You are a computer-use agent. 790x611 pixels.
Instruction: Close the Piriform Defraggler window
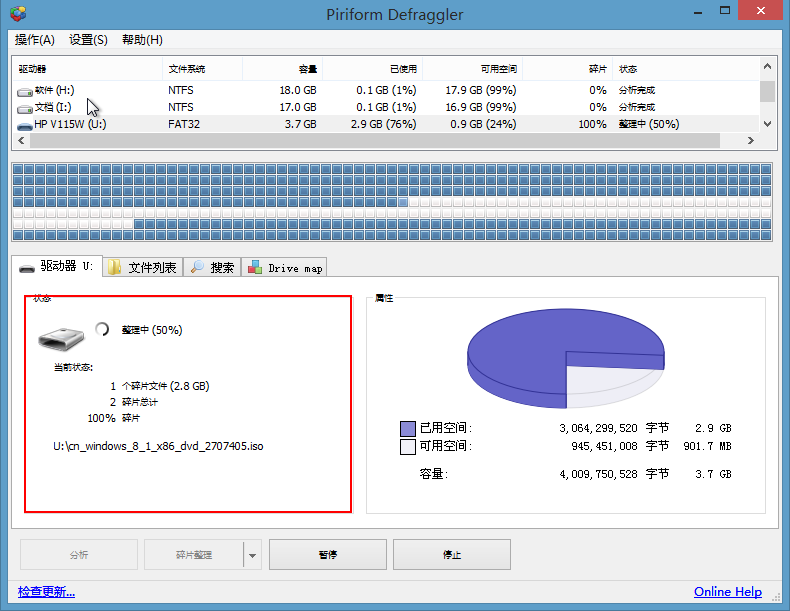(x=761, y=11)
